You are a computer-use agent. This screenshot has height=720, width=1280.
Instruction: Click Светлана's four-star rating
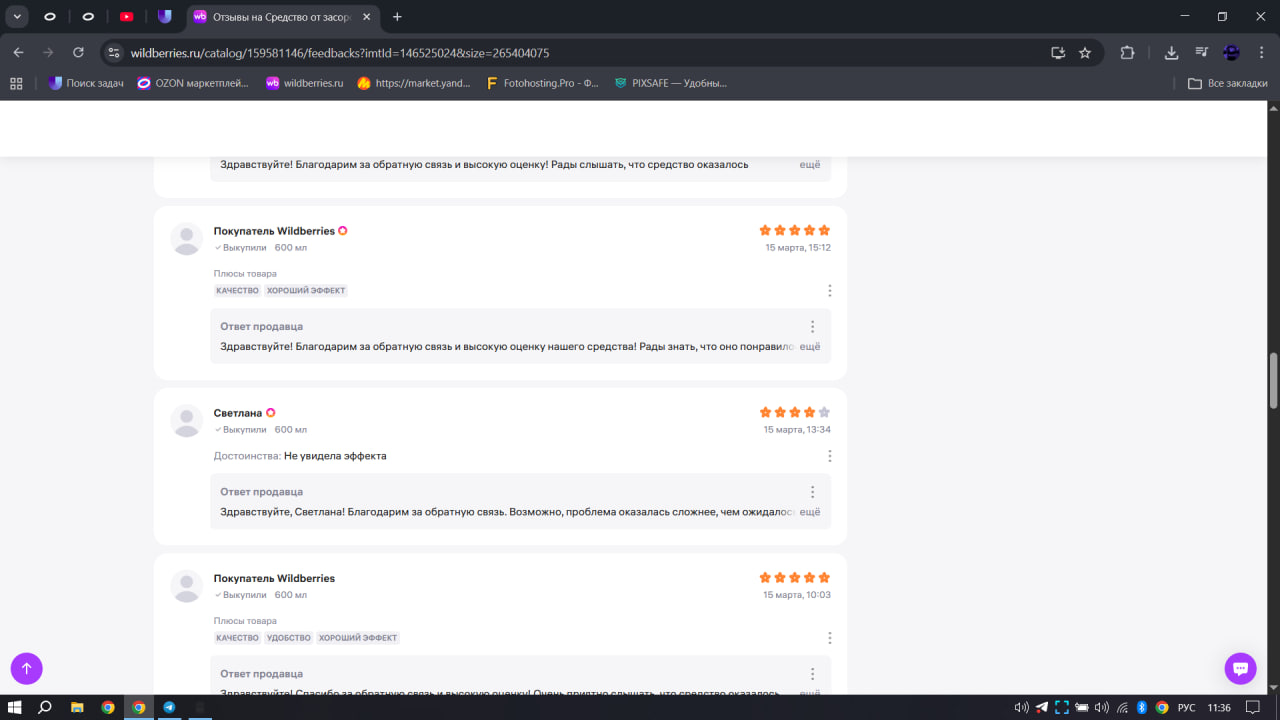tap(795, 412)
